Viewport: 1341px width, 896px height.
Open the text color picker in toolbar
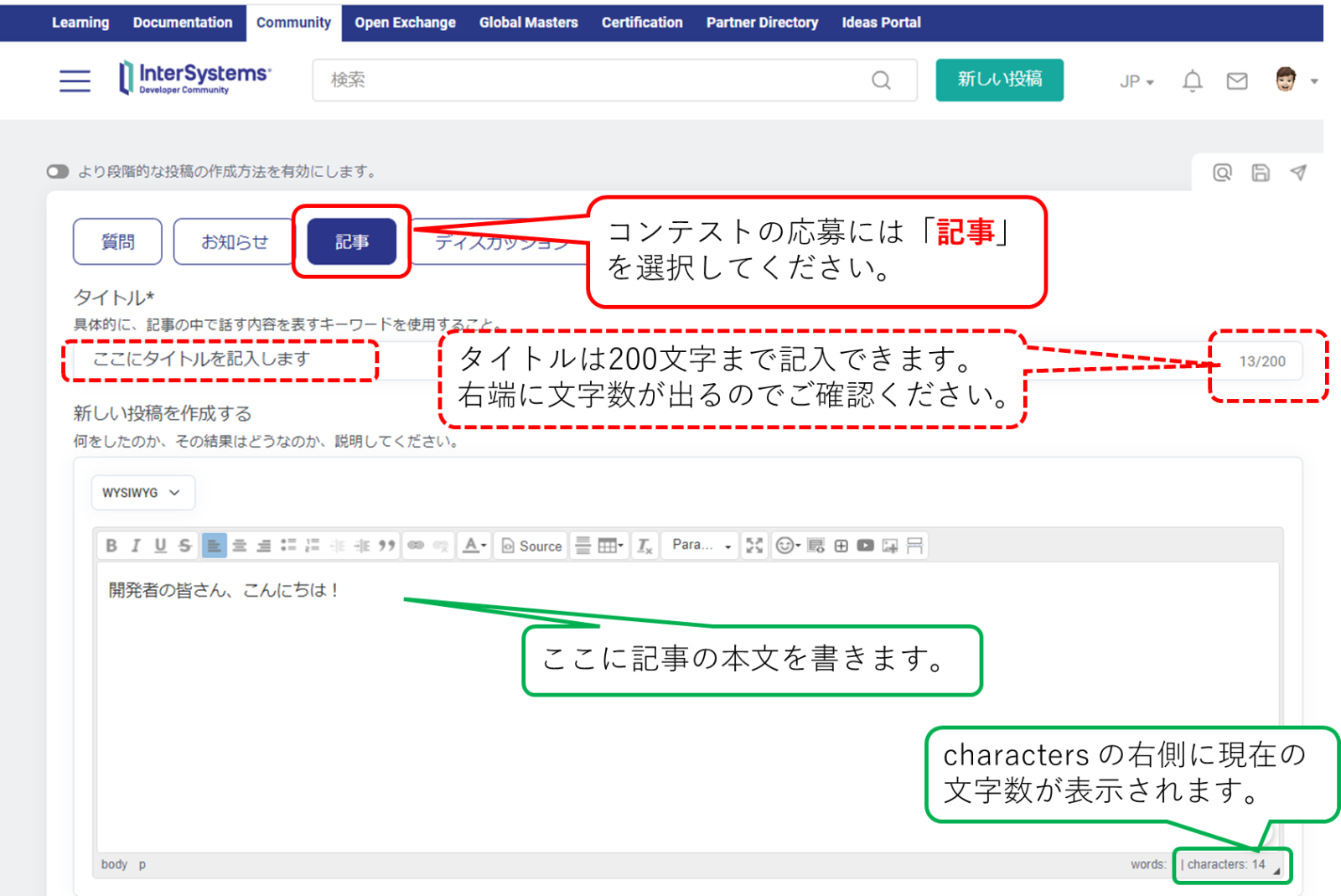tap(474, 546)
